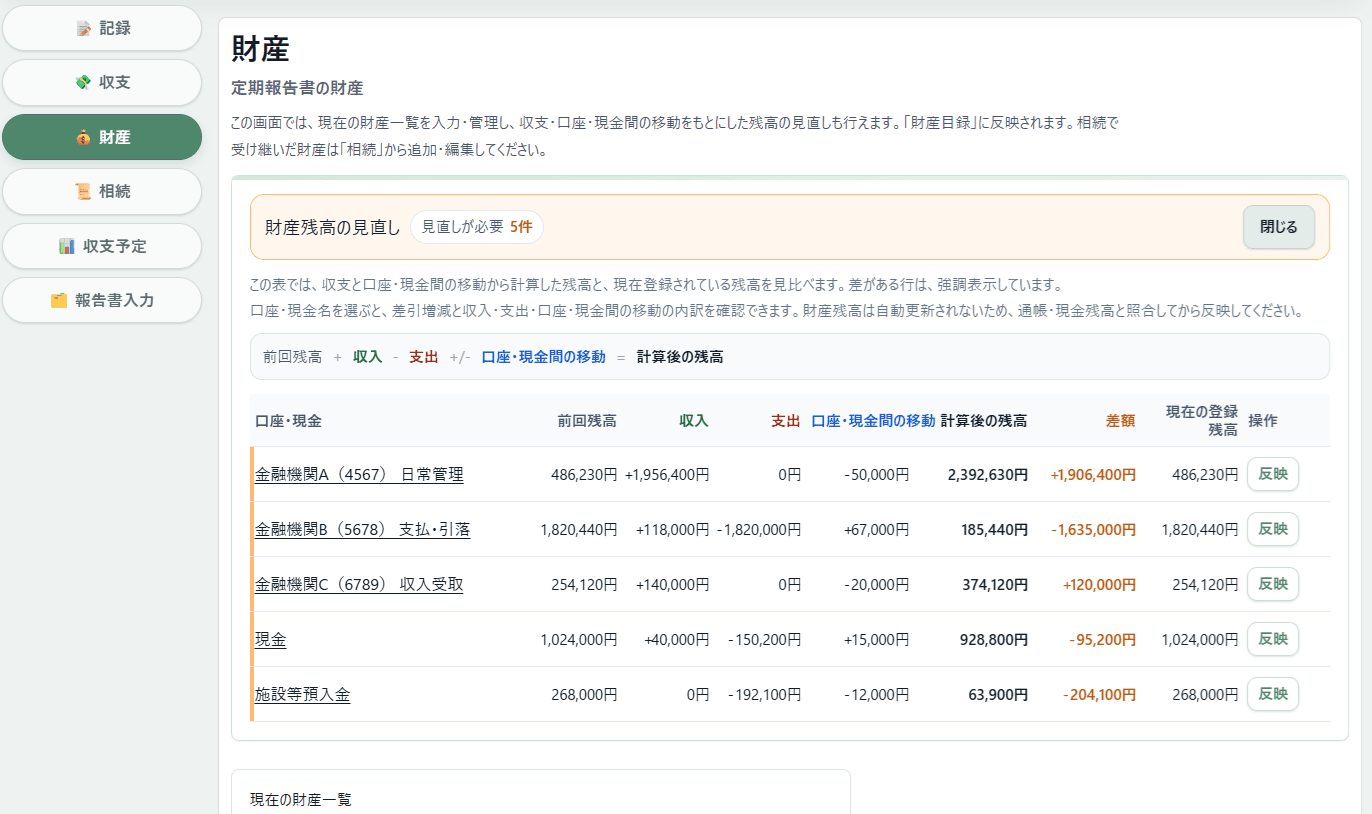Click the -204,100円 difference value

[1100, 695]
